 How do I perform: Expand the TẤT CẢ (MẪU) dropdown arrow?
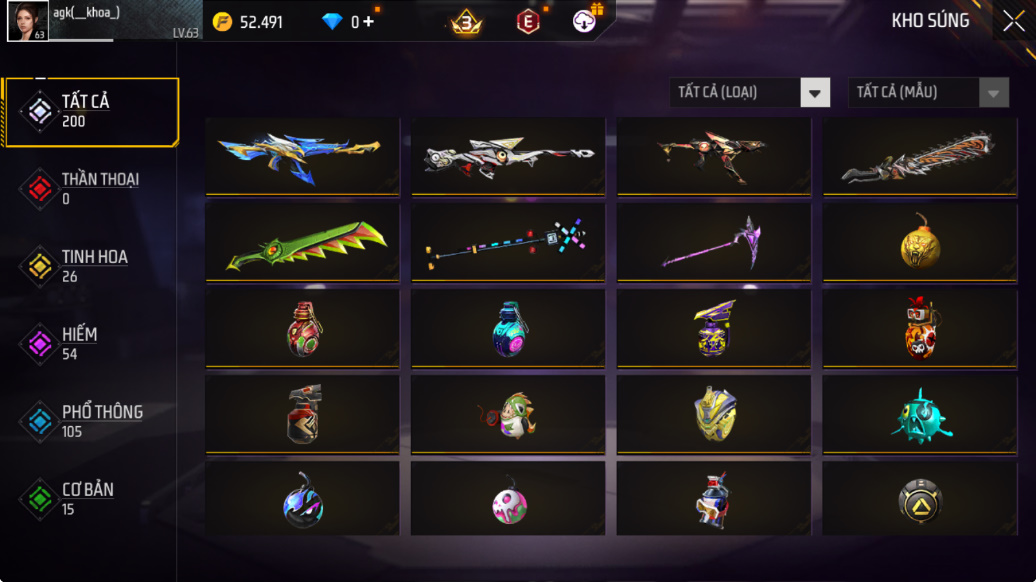click(x=994, y=92)
